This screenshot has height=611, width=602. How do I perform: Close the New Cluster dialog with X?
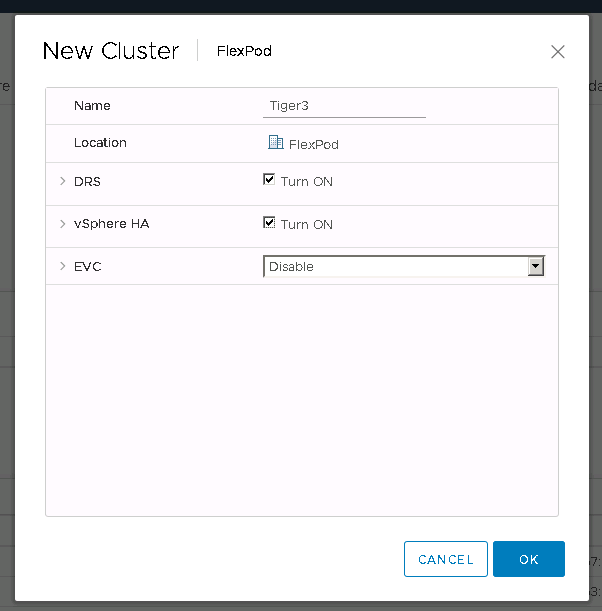pyautogui.click(x=558, y=52)
